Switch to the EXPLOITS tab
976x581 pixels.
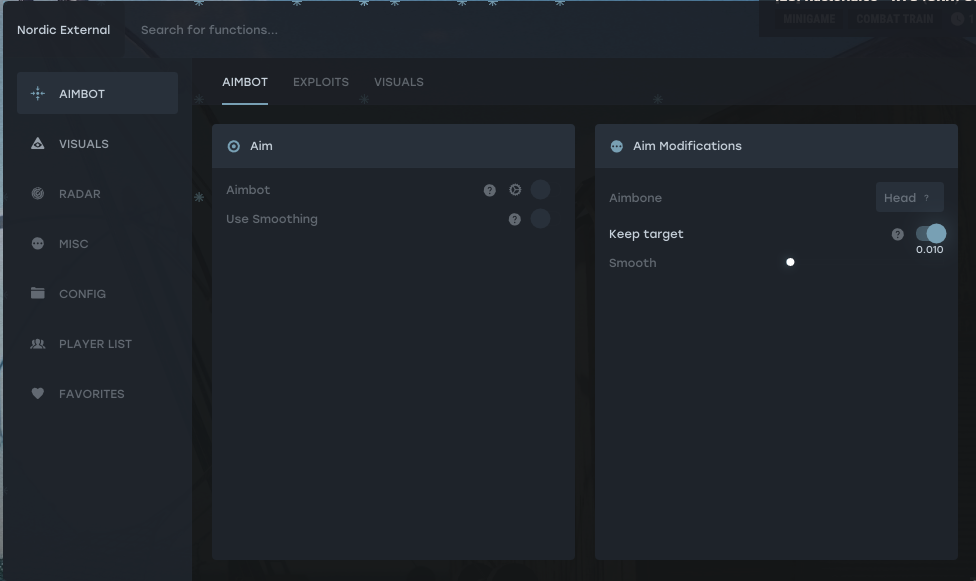(x=321, y=82)
